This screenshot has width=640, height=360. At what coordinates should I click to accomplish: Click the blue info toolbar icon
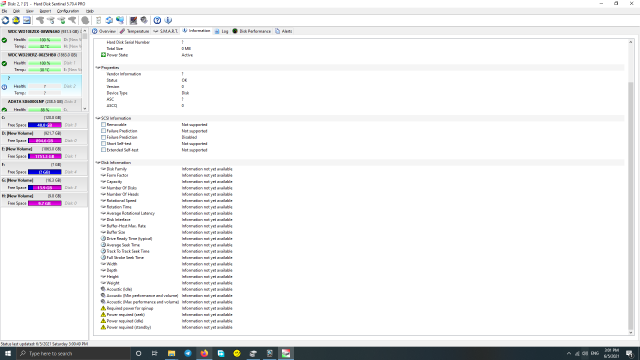pos(168,20)
